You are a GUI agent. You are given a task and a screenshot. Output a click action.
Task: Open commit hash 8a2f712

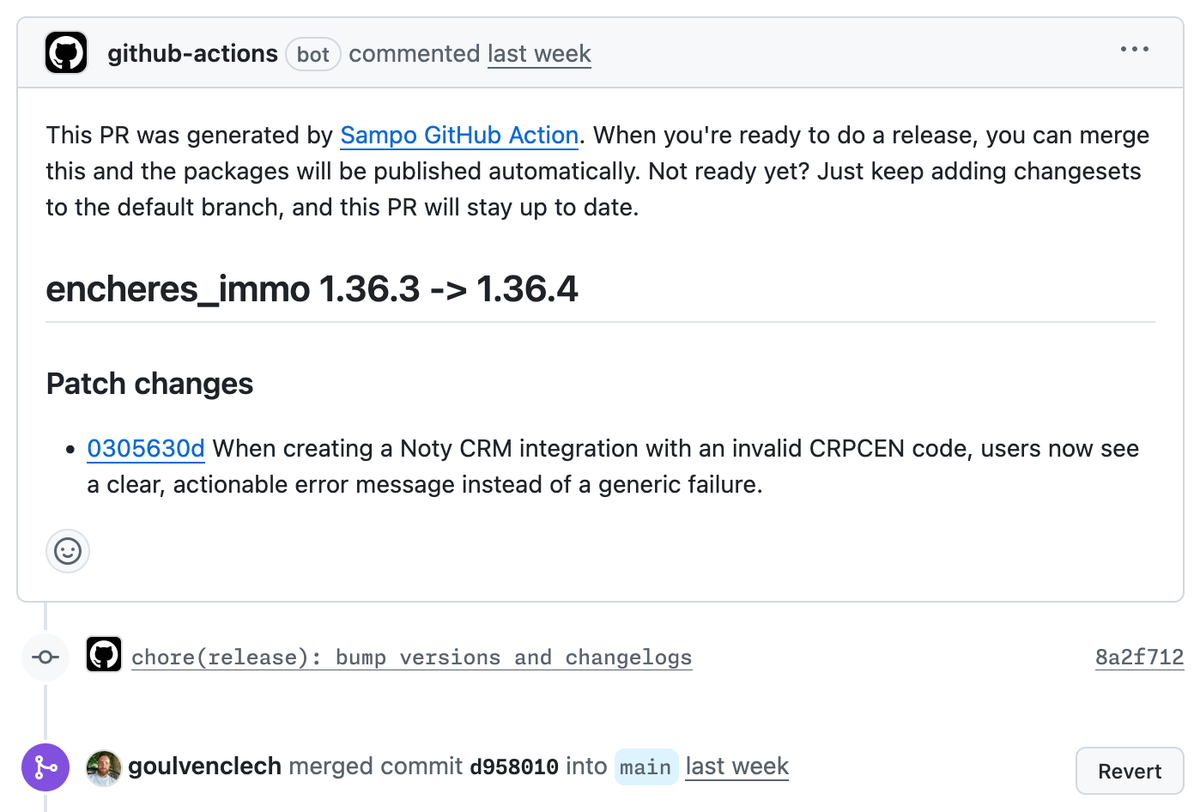coord(1138,657)
